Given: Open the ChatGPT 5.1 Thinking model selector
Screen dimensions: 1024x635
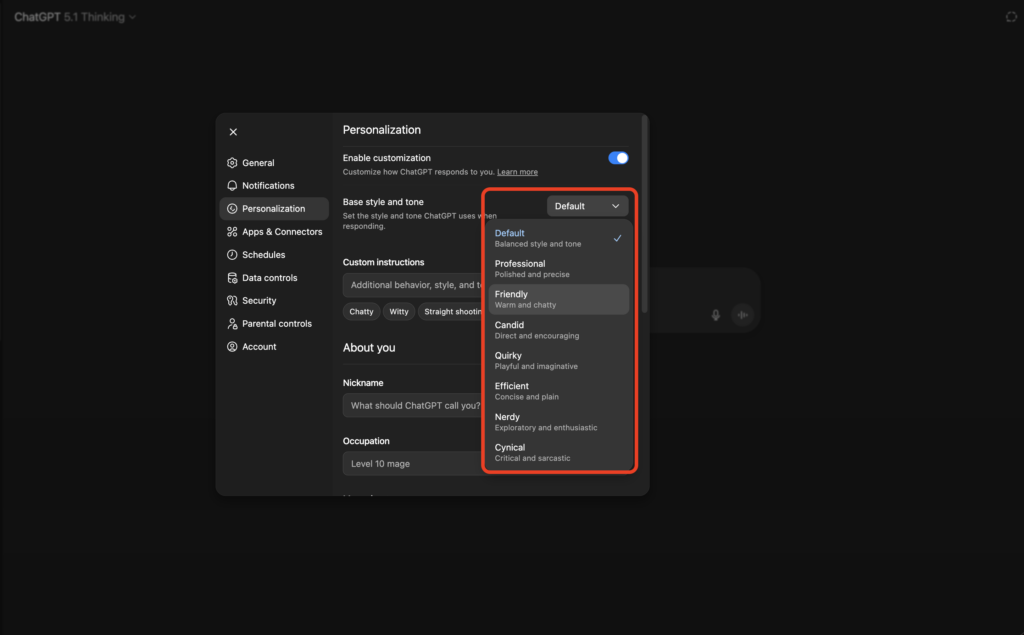Looking at the screenshot, I should (75, 17).
